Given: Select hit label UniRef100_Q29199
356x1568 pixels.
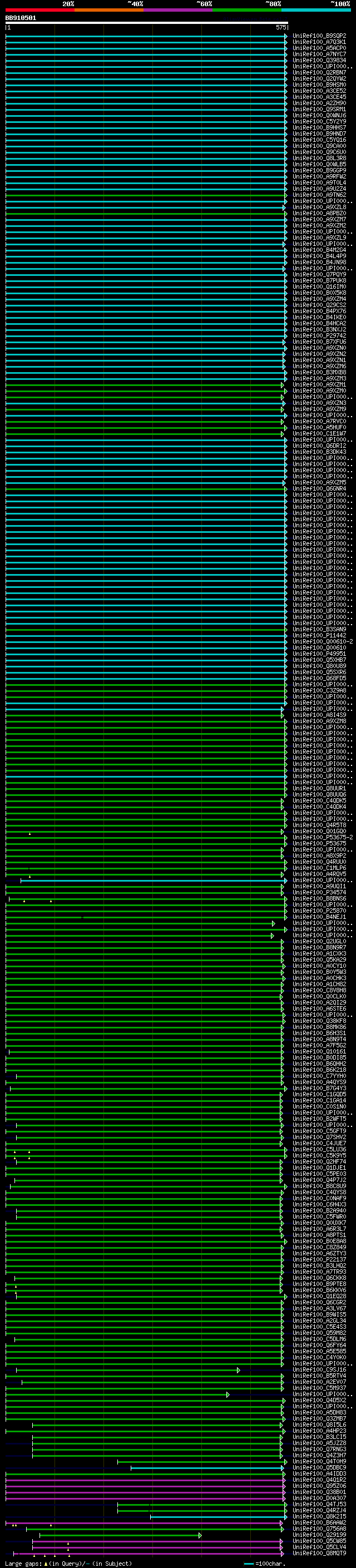Looking at the screenshot, I should pyautogui.click(x=319, y=1535).
